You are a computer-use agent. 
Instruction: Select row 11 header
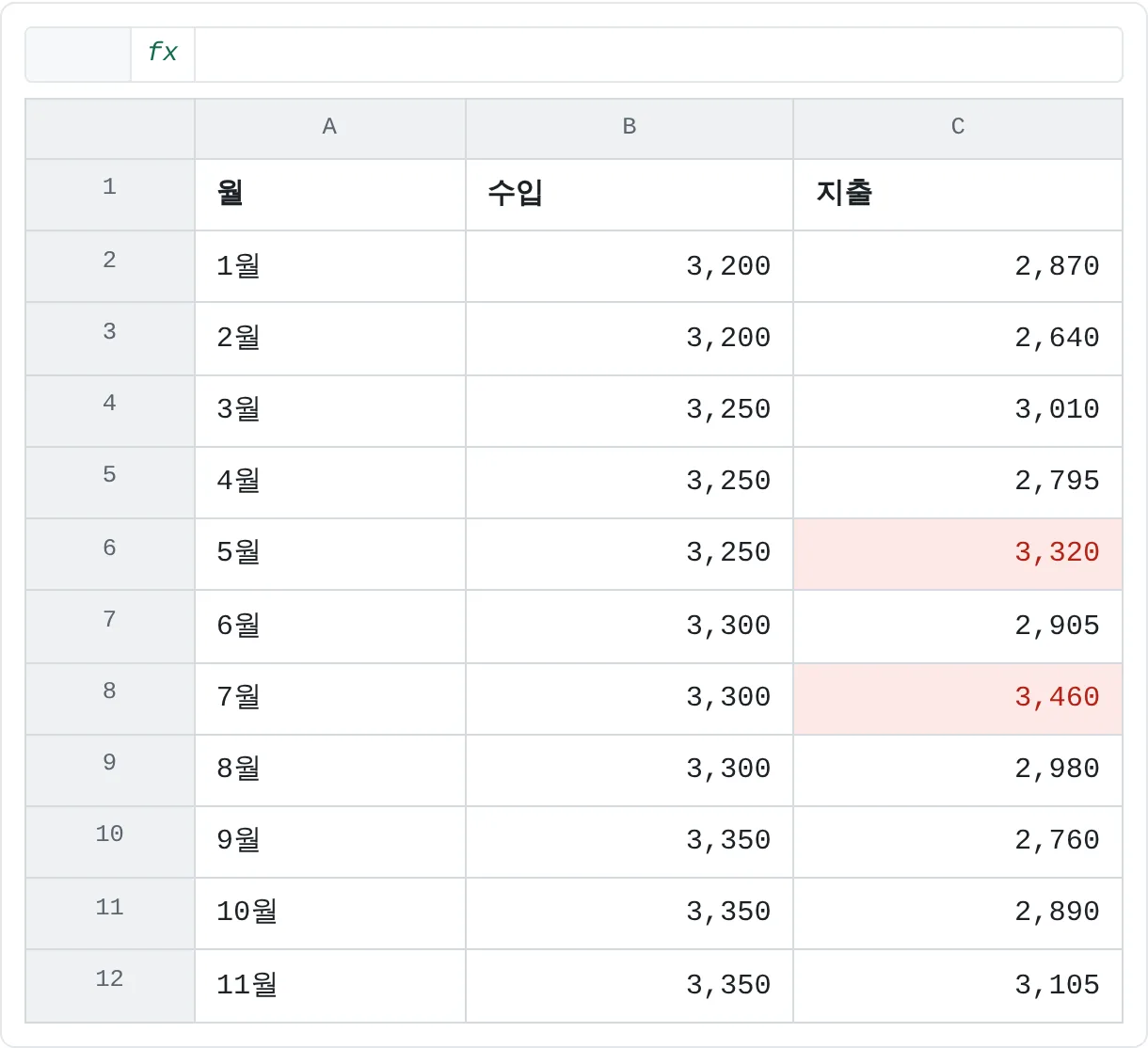pyautogui.click(x=110, y=913)
